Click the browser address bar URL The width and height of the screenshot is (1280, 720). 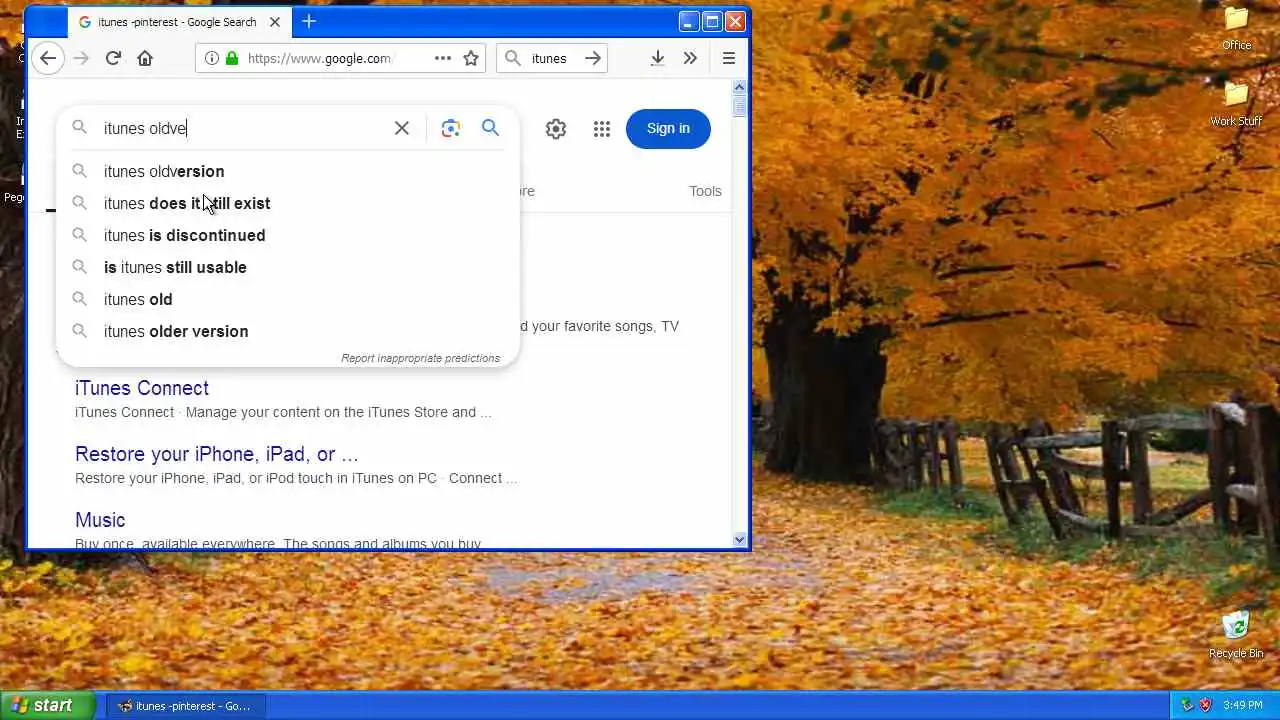320,58
